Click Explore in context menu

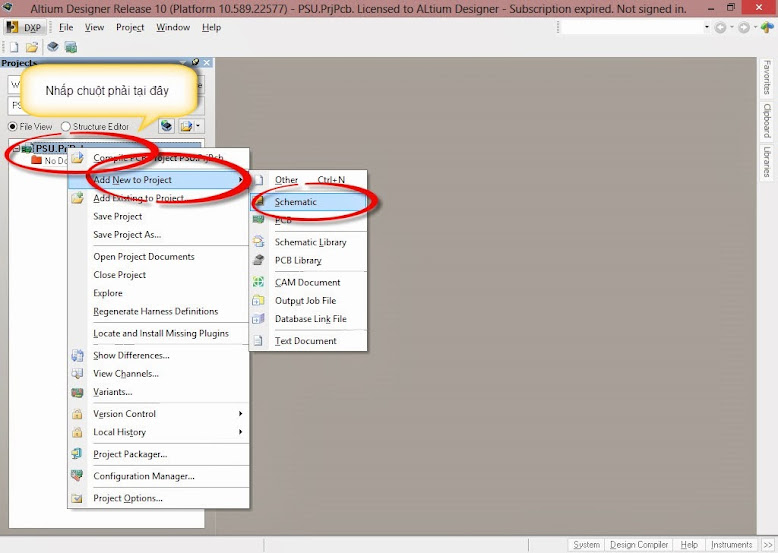pyautogui.click(x=158, y=293)
